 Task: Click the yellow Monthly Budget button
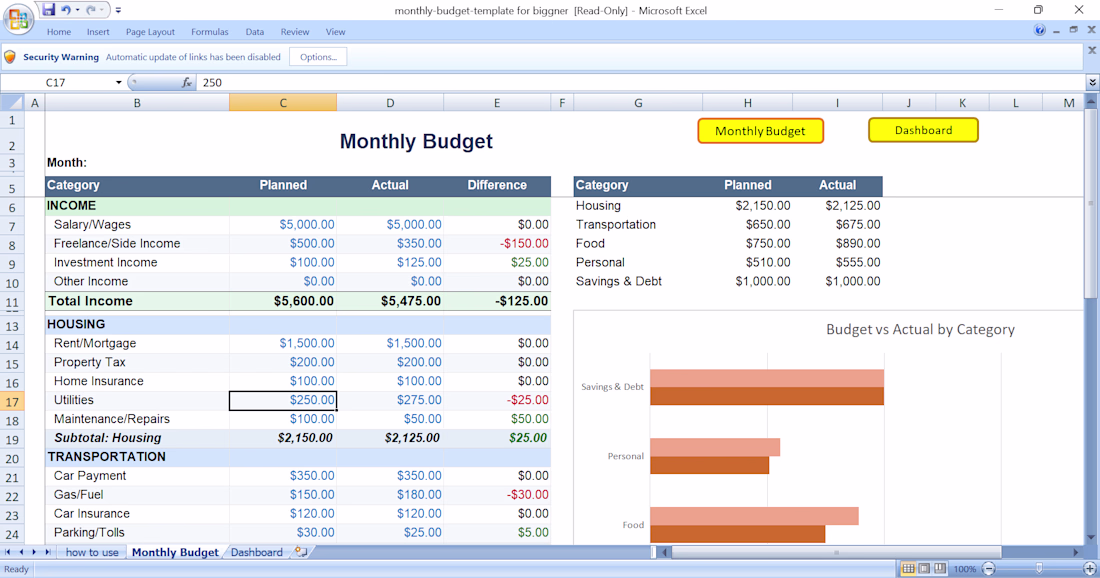(x=760, y=130)
